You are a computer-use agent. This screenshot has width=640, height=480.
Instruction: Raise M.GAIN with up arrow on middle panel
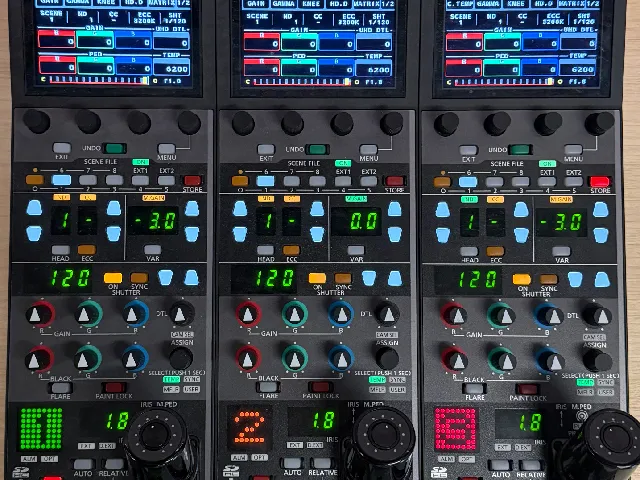(394, 209)
